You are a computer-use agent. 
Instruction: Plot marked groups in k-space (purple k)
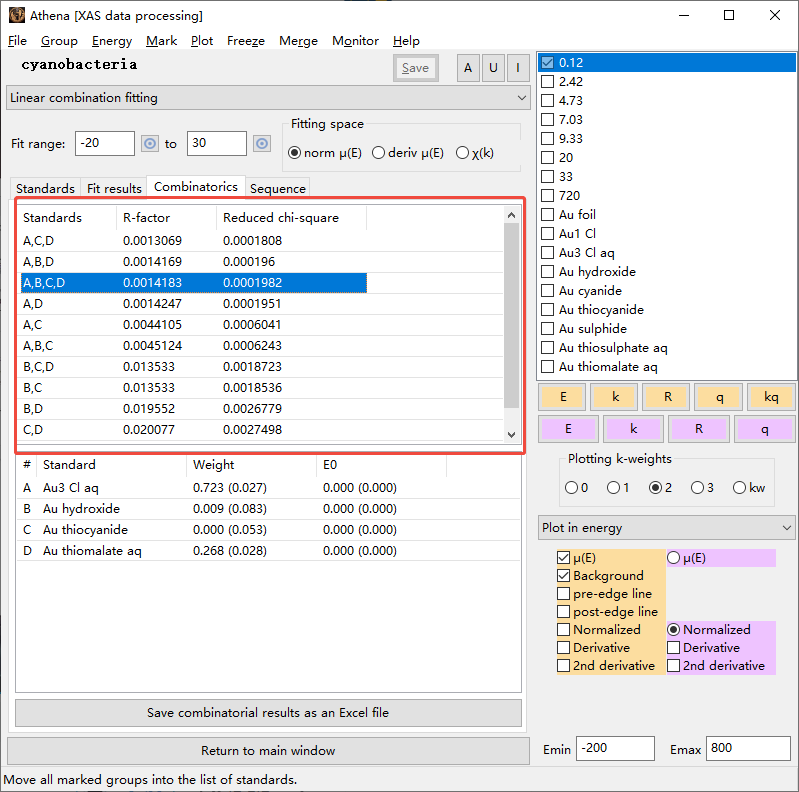633,429
